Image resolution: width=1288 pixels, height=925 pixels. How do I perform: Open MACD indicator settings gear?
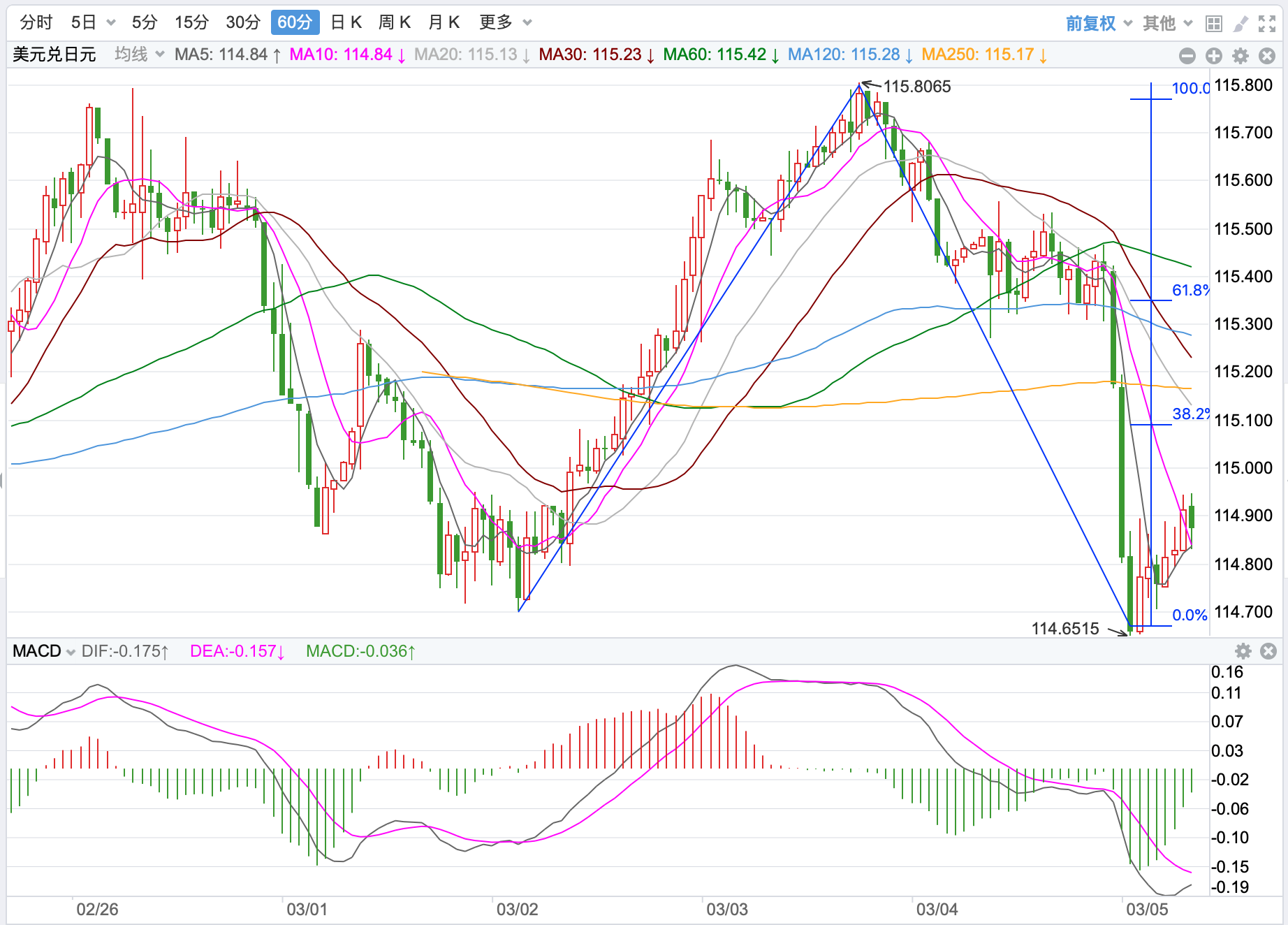[x=1243, y=651]
